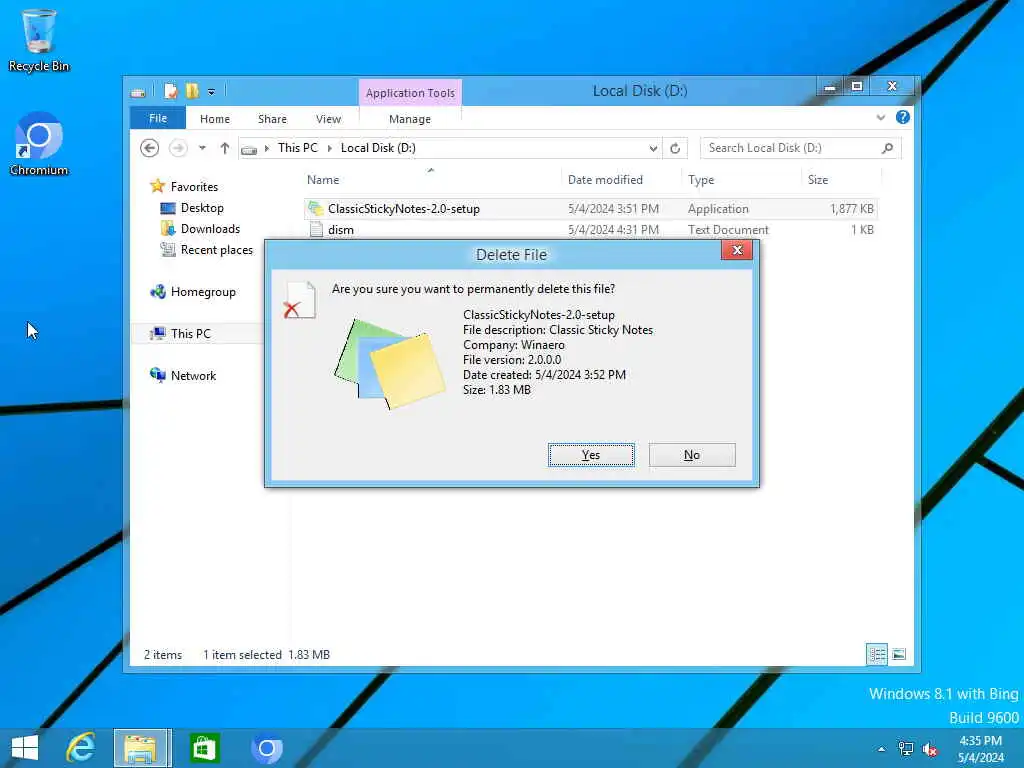The height and width of the screenshot is (768, 1024).
Task: Open Desktop in the navigation pane
Action: (192, 208)
